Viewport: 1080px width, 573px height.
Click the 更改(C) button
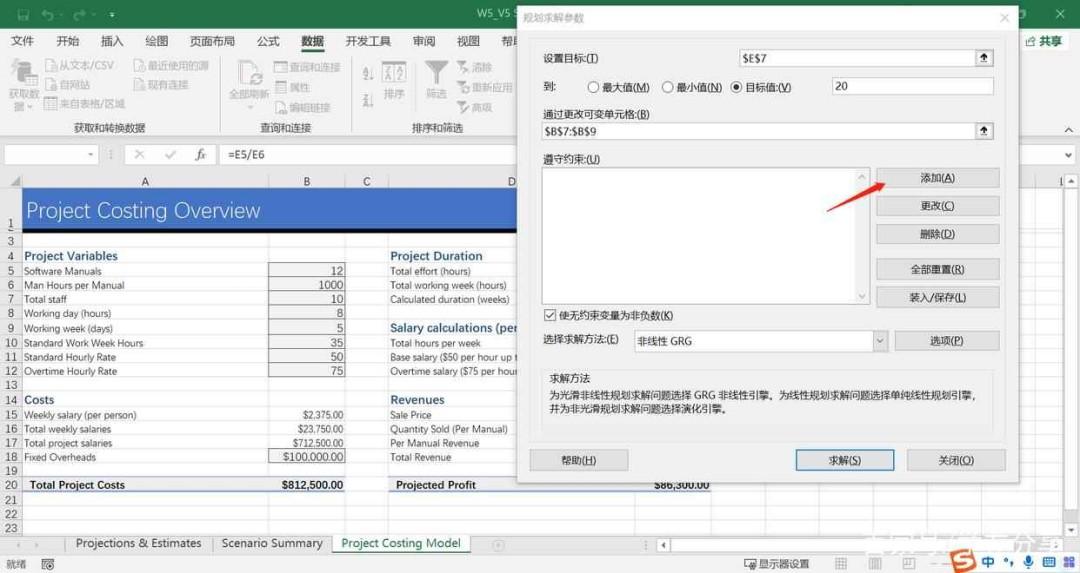pos(937,206)
